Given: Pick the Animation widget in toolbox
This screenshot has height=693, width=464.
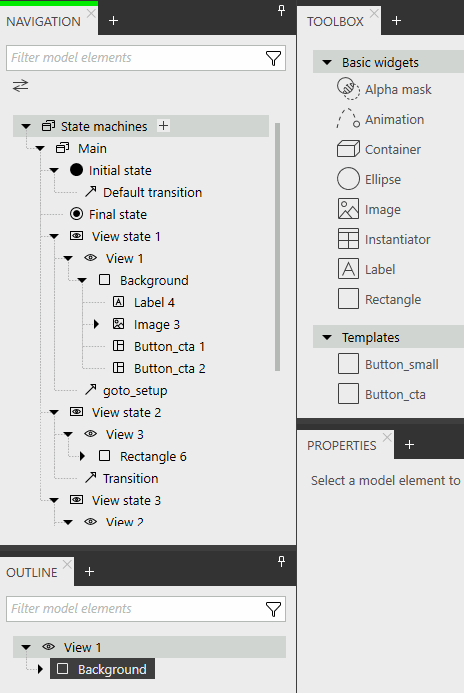Looking at the screenshot, I should pos(380,119).
